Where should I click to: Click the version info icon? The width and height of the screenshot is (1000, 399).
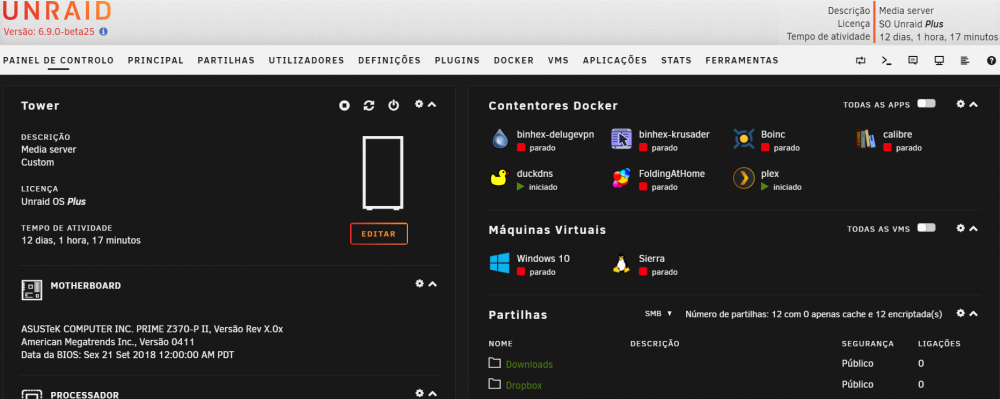(103, 31)
